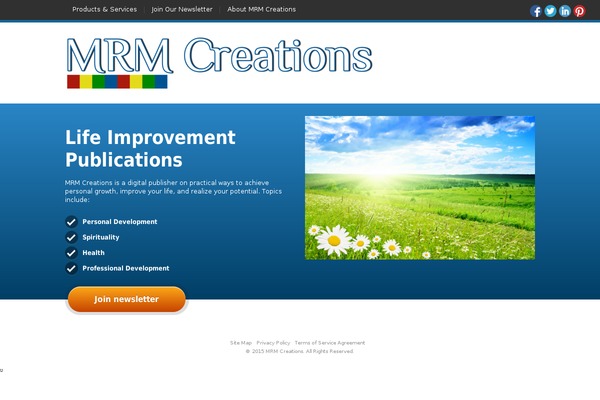
Task: Click the Personal Development topic text
Action: click(x=120, y=222)
